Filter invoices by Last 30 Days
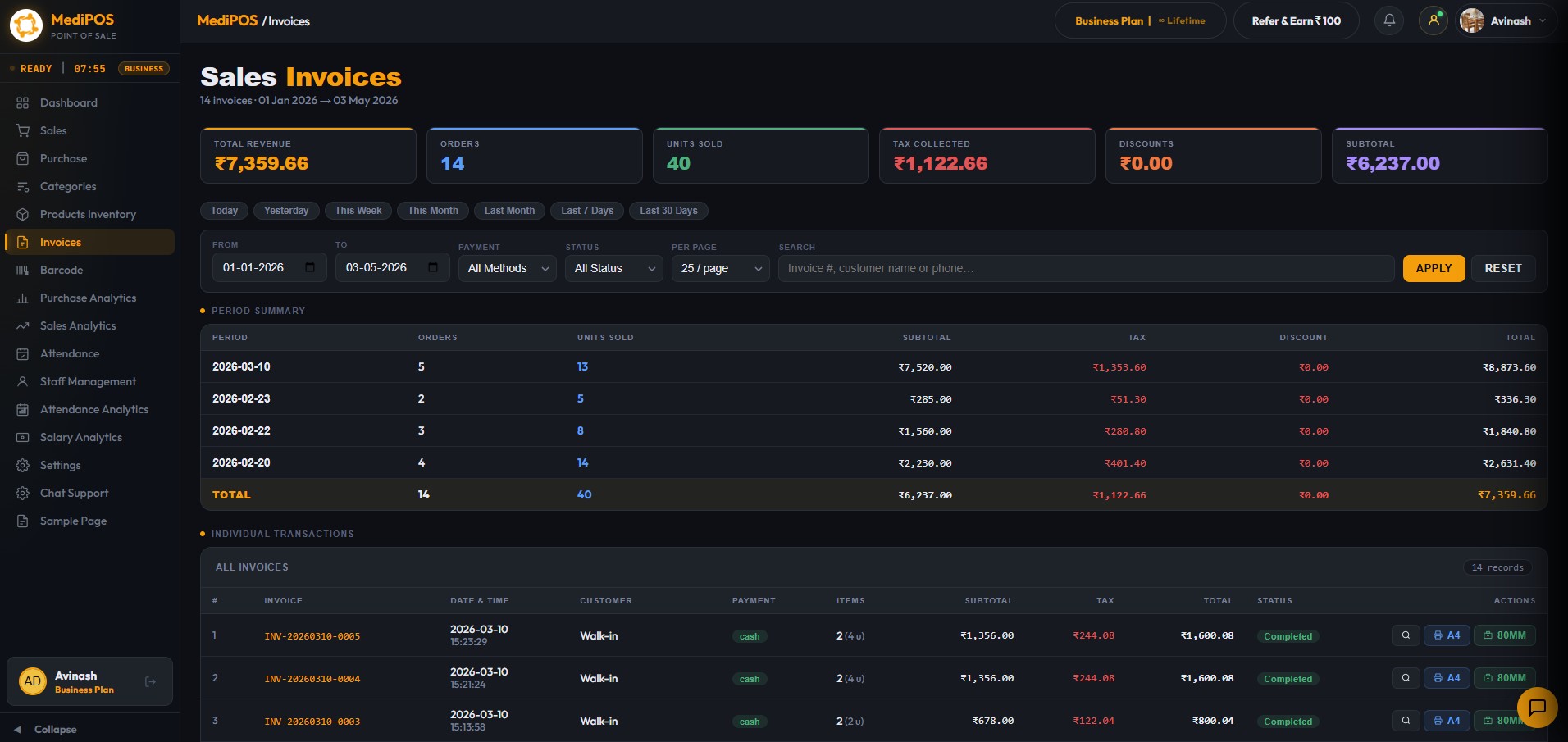Image resolution: width=1568 pixels, height=742 pixels. pyautogui.click(x=668, y=211)
